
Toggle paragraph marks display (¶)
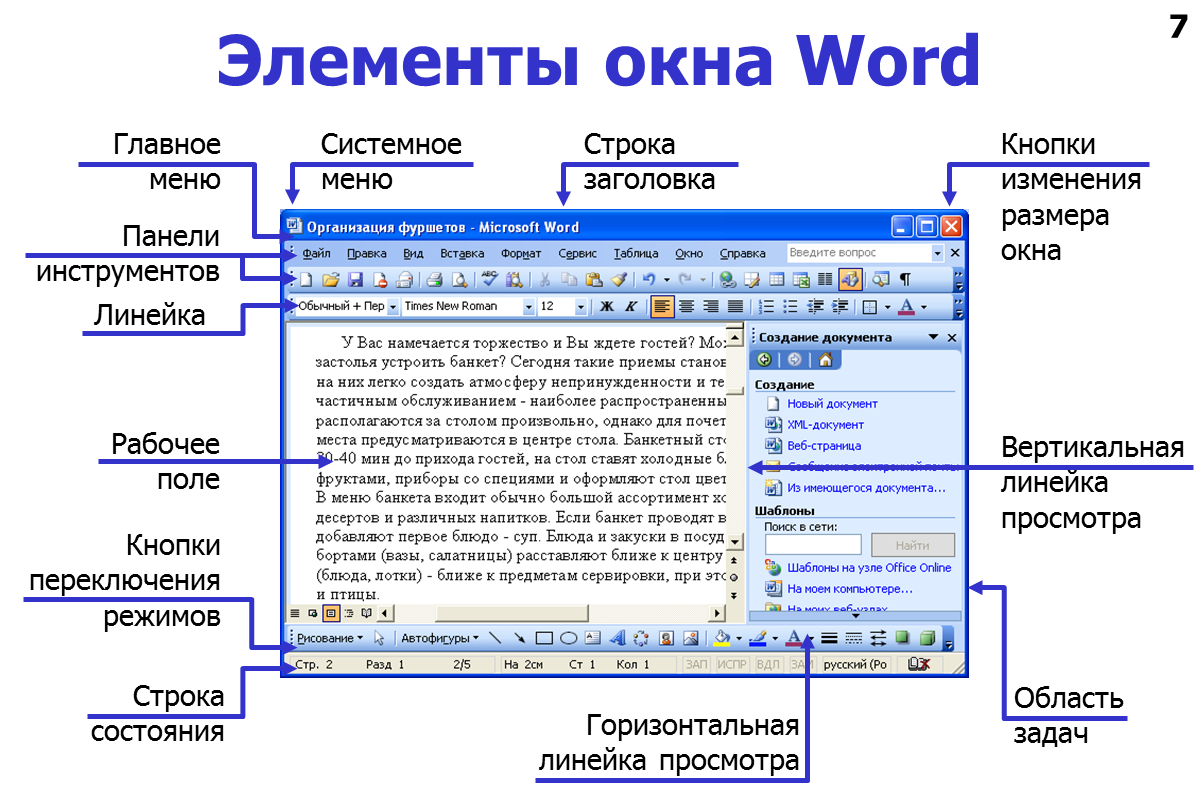click(904, 280)
